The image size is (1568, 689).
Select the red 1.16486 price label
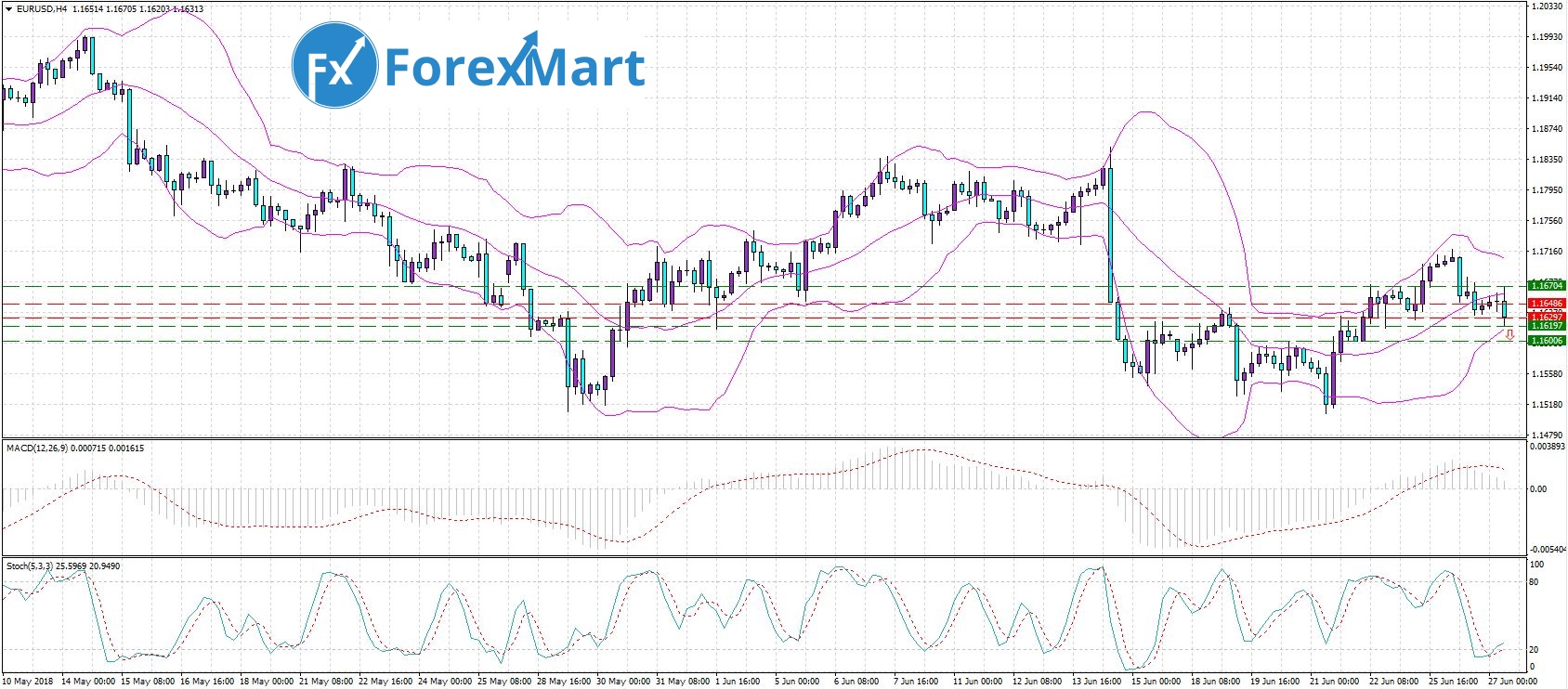pyautogui.click(x=1547, y=304)
